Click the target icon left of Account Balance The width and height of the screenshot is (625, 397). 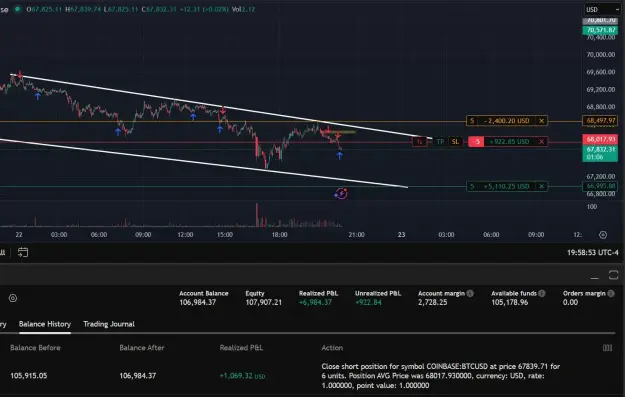[13, 298]
